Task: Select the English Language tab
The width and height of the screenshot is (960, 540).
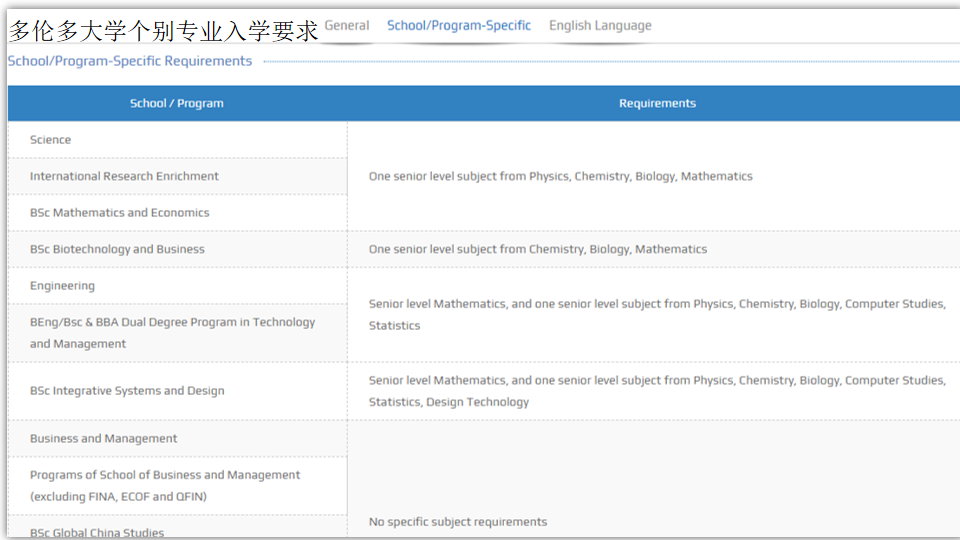Action: [600, 26]
